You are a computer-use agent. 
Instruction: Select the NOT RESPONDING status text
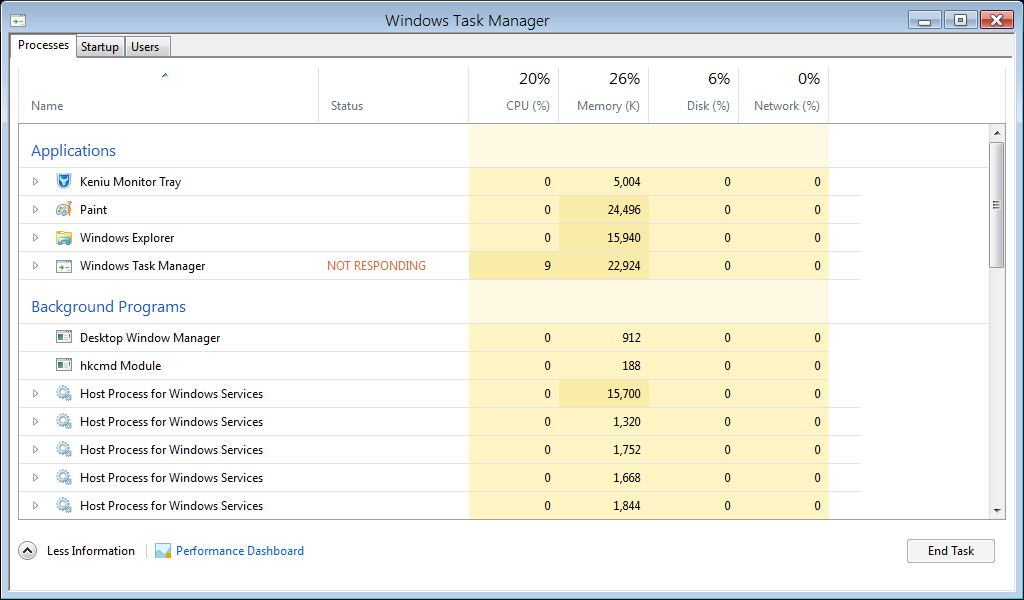coord(376,266)
